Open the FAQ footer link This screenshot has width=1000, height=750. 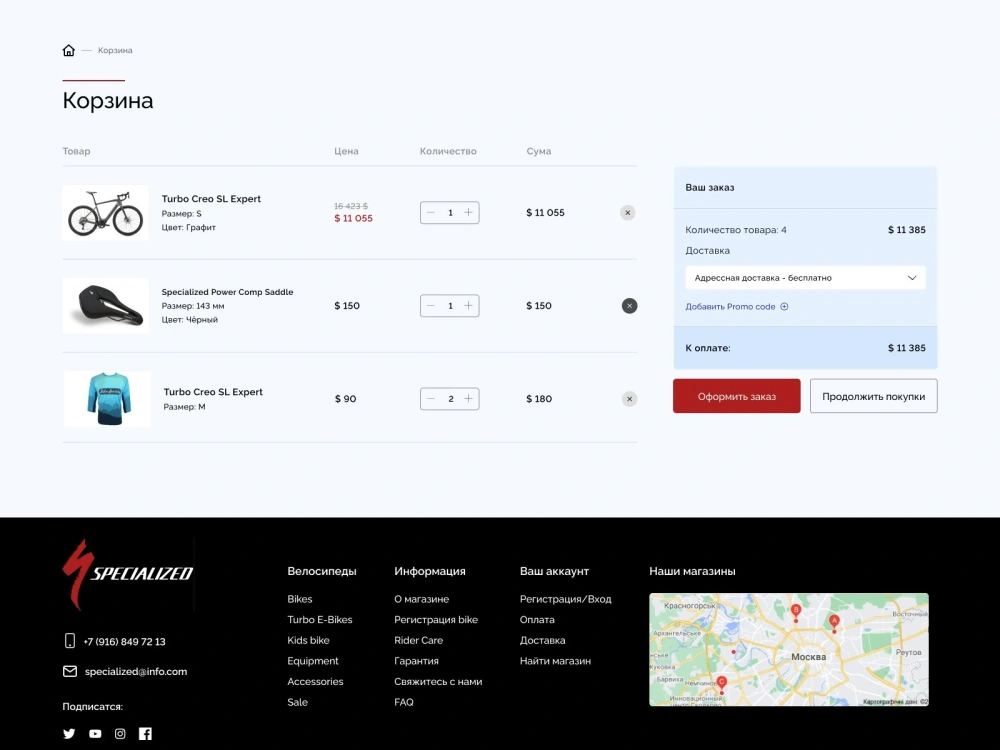click(404, 702)
